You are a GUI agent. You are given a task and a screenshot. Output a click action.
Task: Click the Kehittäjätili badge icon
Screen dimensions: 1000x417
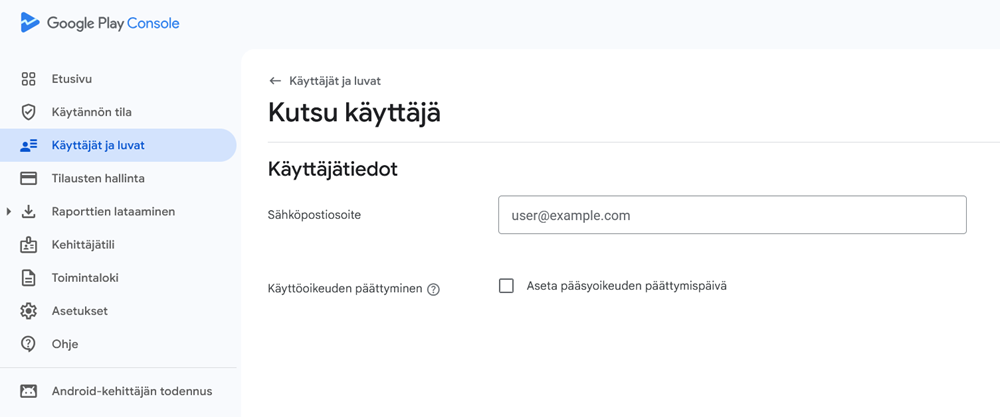(x=29, y=245)
